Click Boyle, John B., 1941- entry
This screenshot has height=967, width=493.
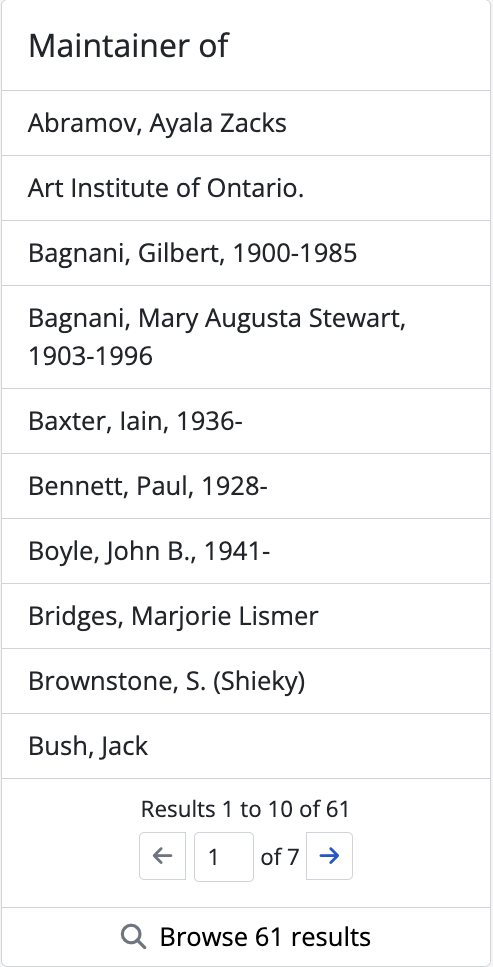pos(246,551)
